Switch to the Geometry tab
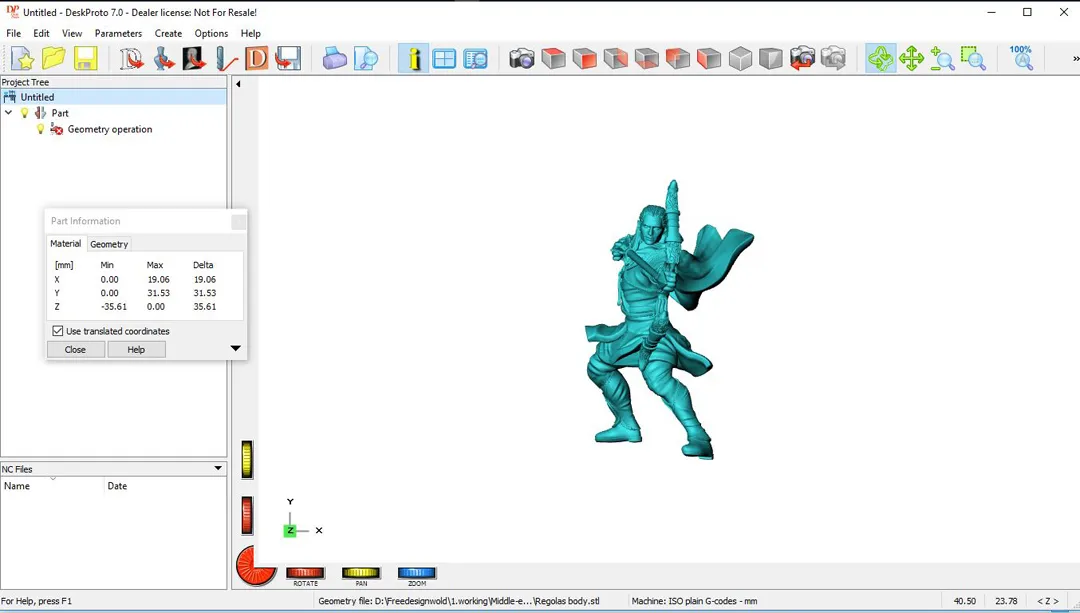This screenshot has width=1080, height=613. [109, 245]
